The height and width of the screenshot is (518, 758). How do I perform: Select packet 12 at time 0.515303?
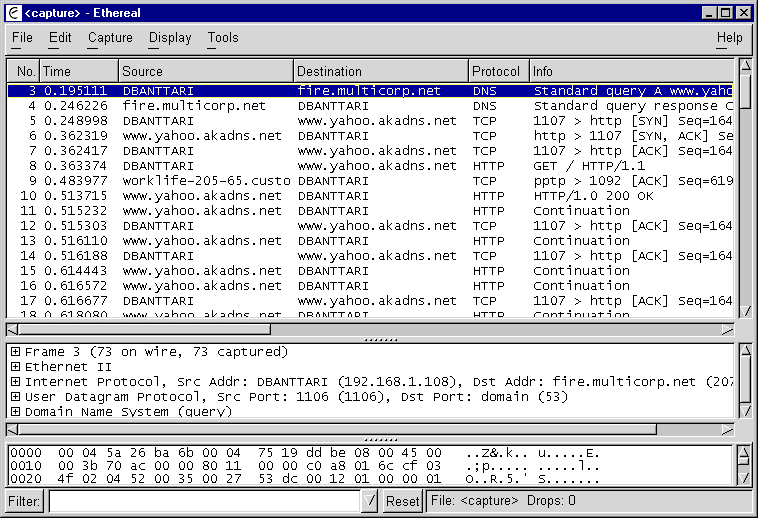pos(370,226)
